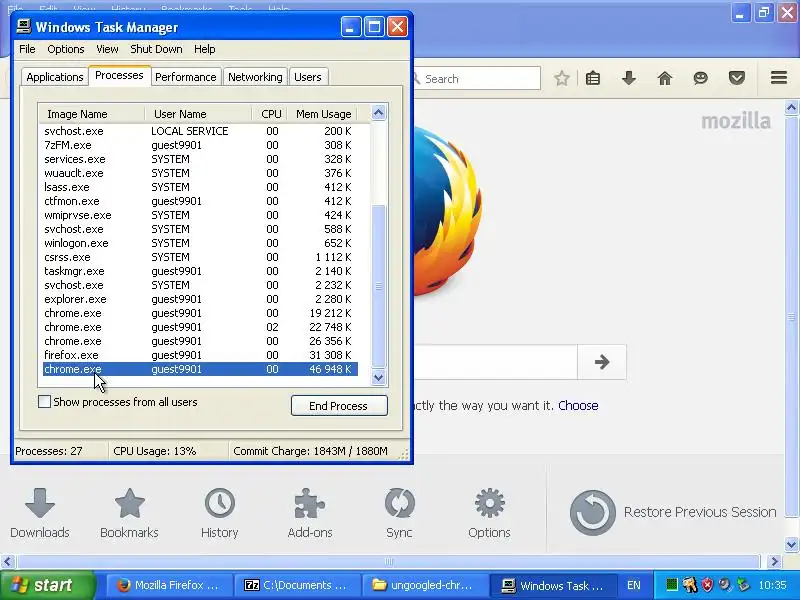Open Options gear on Firefox start page
This screenshot has width=800, height=600.
(x=489, y=513)
